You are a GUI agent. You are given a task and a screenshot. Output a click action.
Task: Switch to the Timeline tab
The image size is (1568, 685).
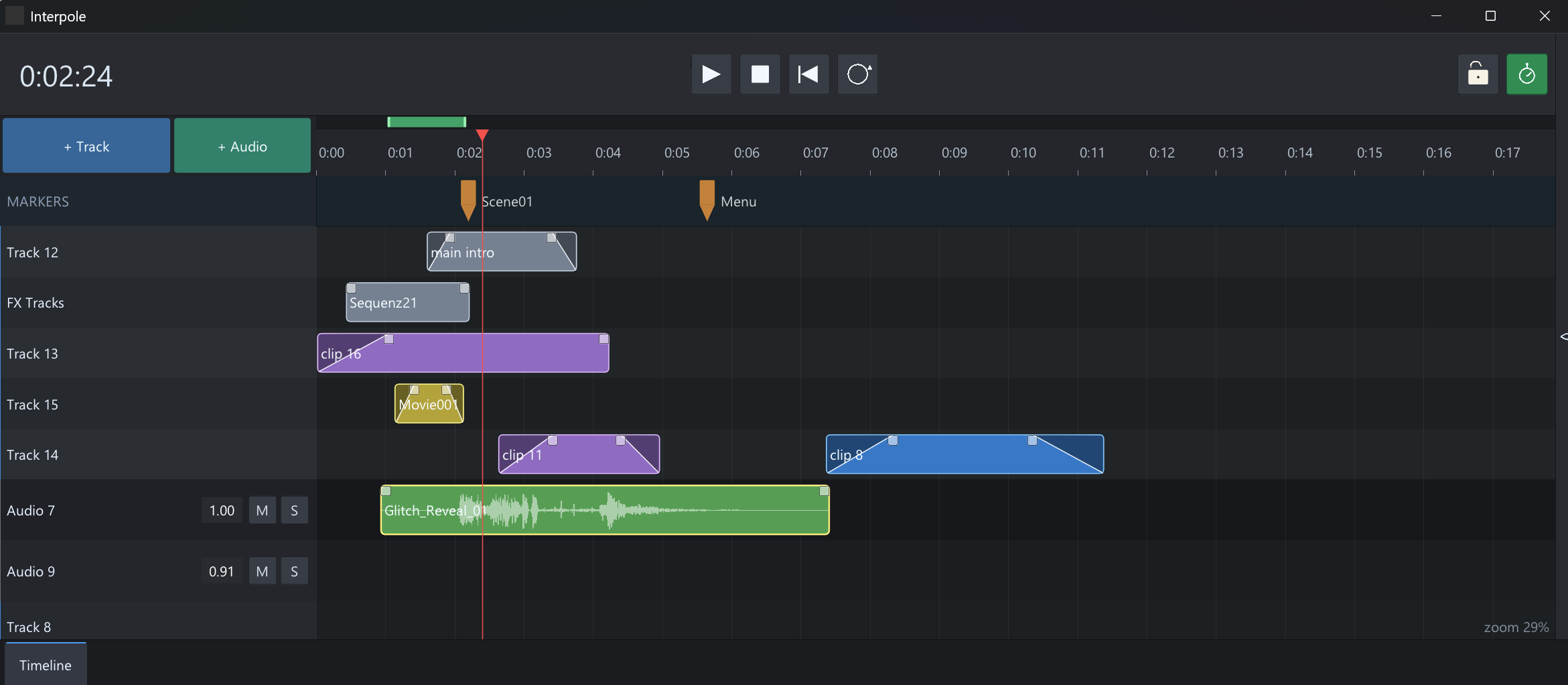pos(46,665)
